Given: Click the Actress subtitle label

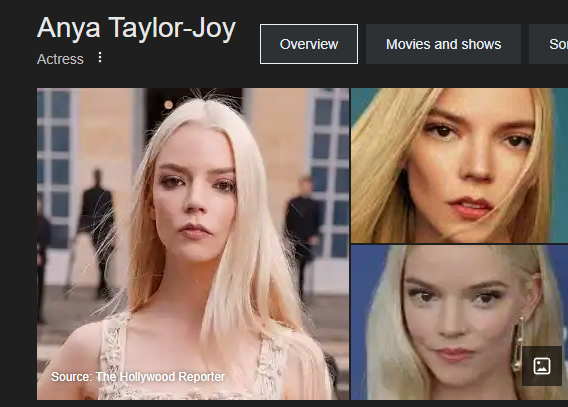Looking at the screenshot, I should coord(60,59).
